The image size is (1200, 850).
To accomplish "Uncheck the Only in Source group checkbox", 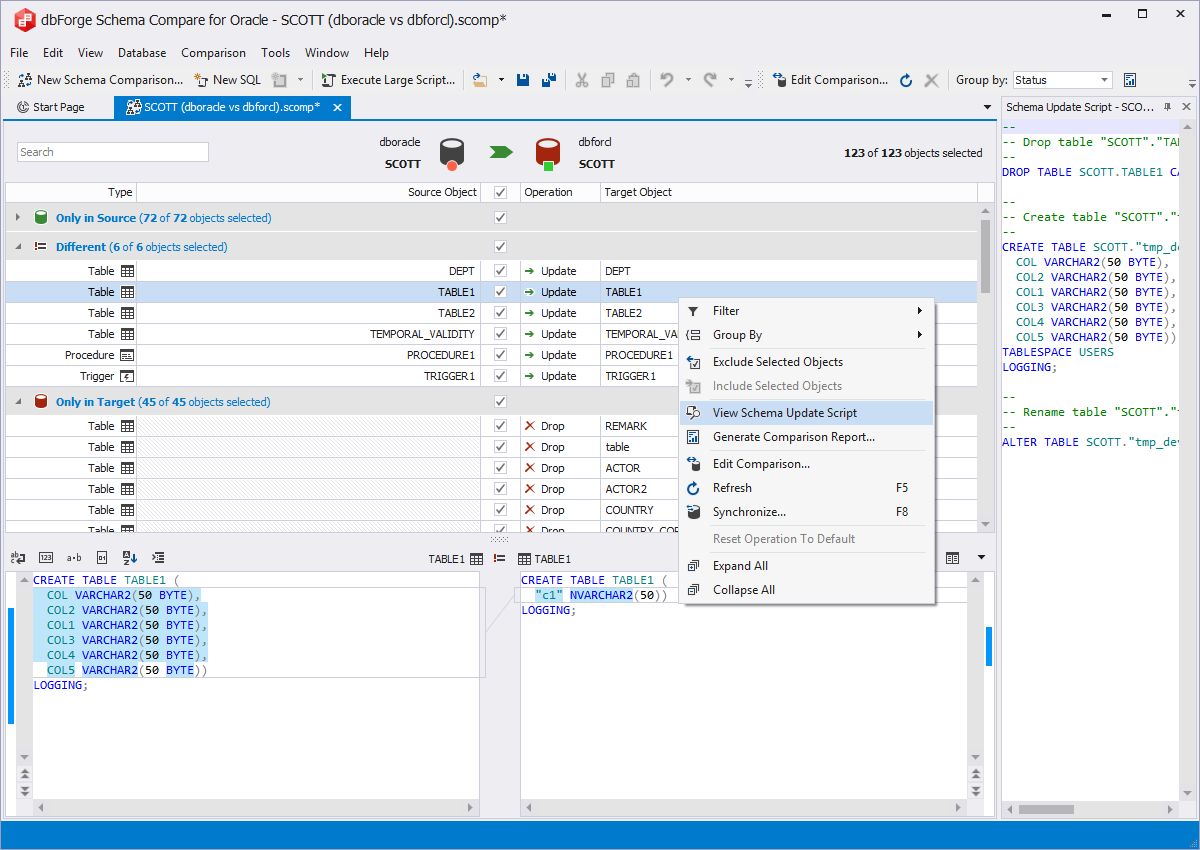I will click(500, 218).
